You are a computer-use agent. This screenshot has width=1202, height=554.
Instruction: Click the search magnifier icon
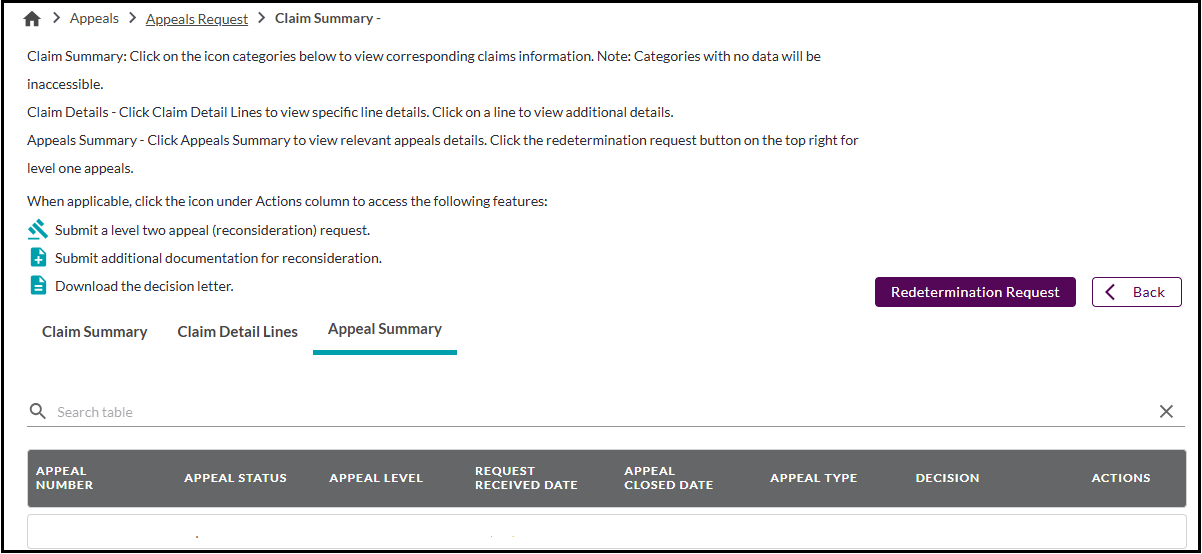click(x=38, y=411)
